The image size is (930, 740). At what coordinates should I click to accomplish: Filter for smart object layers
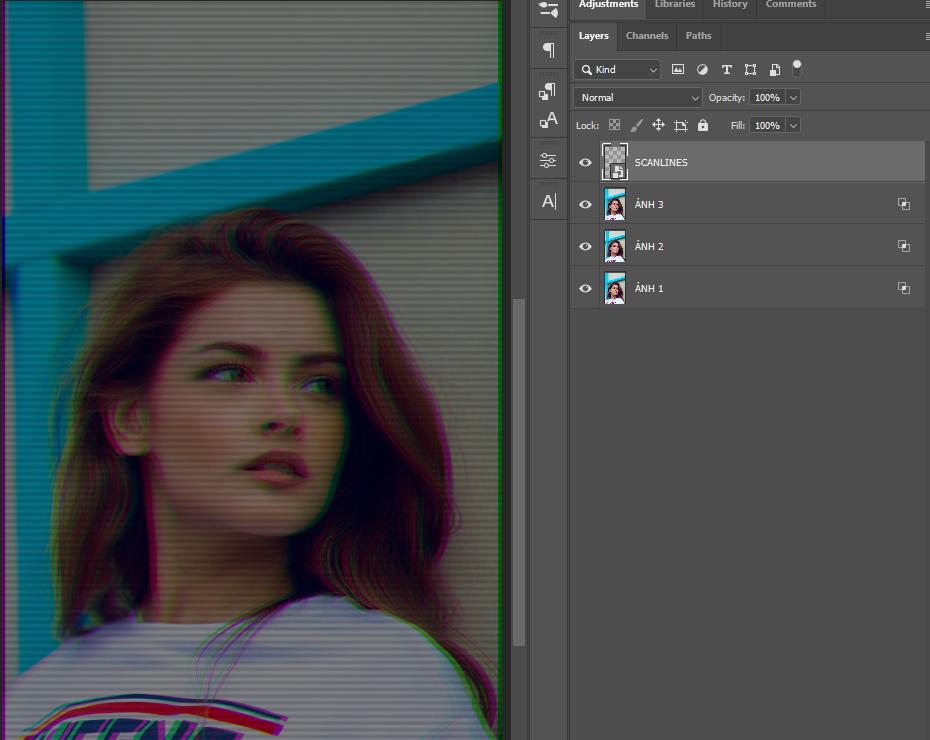click(x=775, y=69)
